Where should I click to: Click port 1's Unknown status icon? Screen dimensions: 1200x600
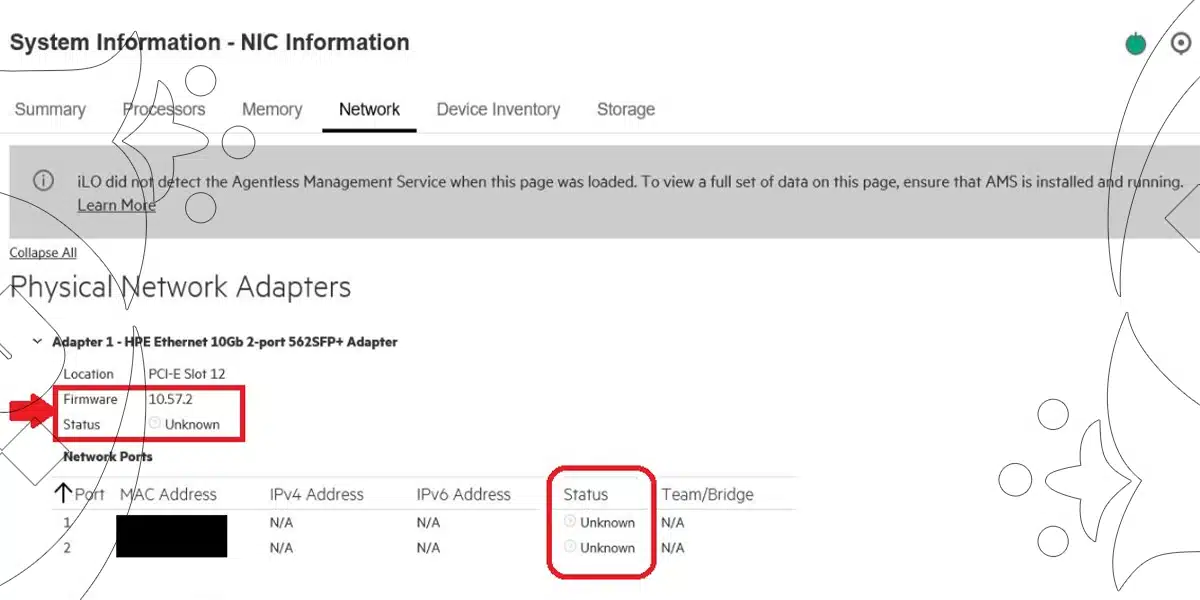pyautogui.click(x=570, y=521)
